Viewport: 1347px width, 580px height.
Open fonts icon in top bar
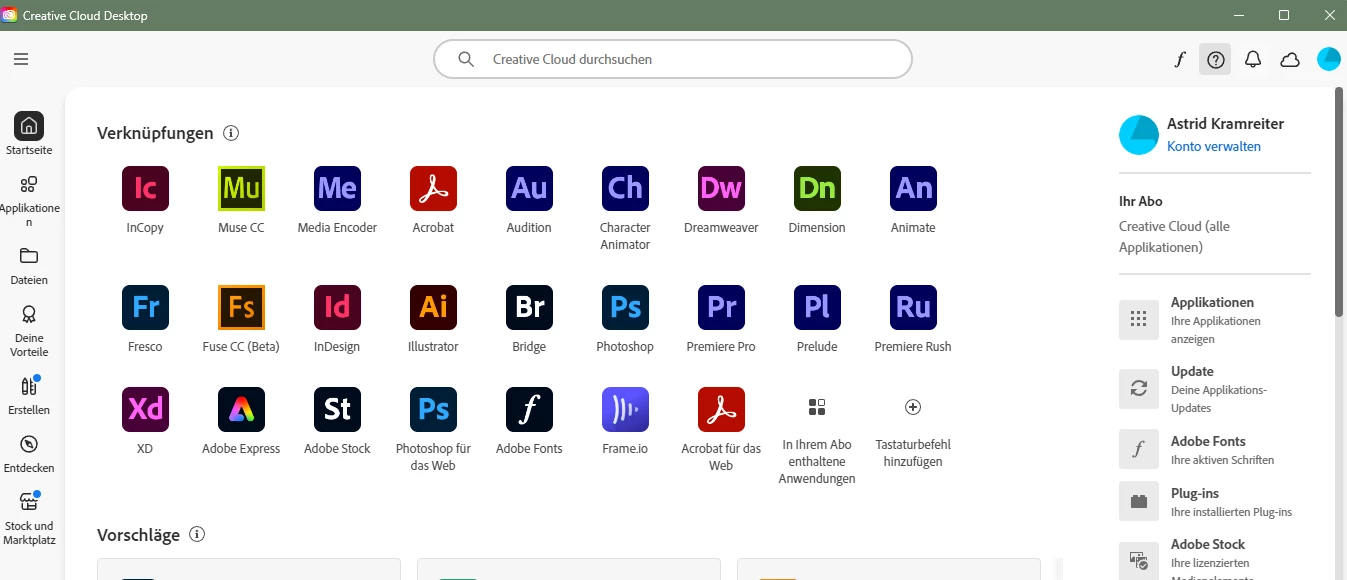pos(1179,59)
